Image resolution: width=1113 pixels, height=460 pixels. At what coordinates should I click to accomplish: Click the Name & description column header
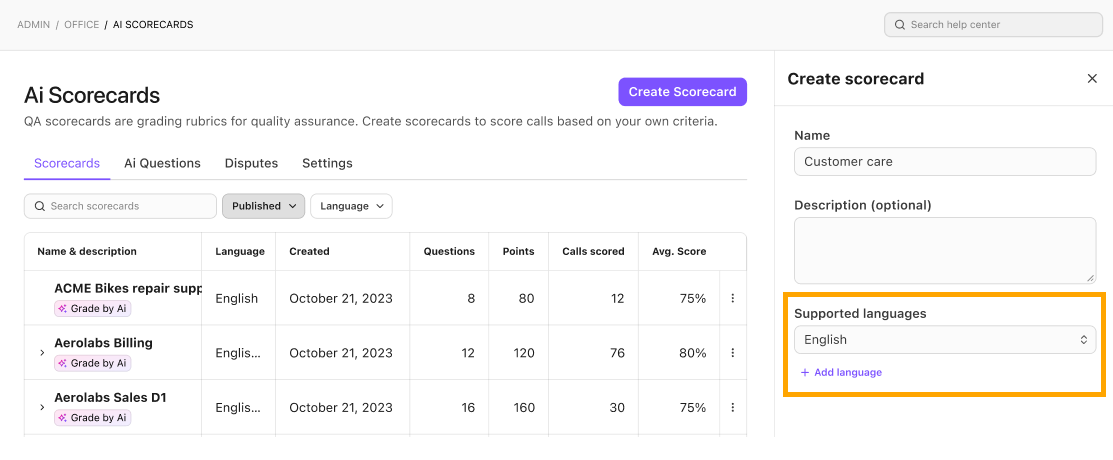[87, 251]
